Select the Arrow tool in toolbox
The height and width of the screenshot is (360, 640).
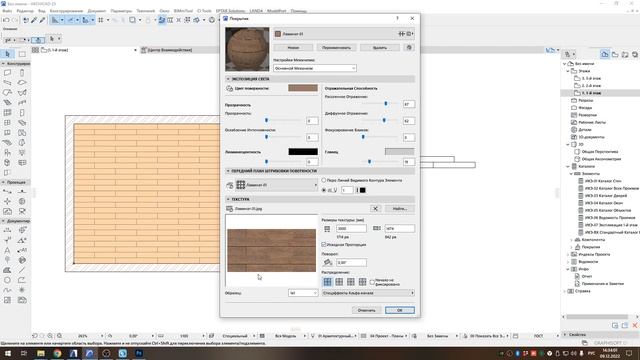(7, 54)
